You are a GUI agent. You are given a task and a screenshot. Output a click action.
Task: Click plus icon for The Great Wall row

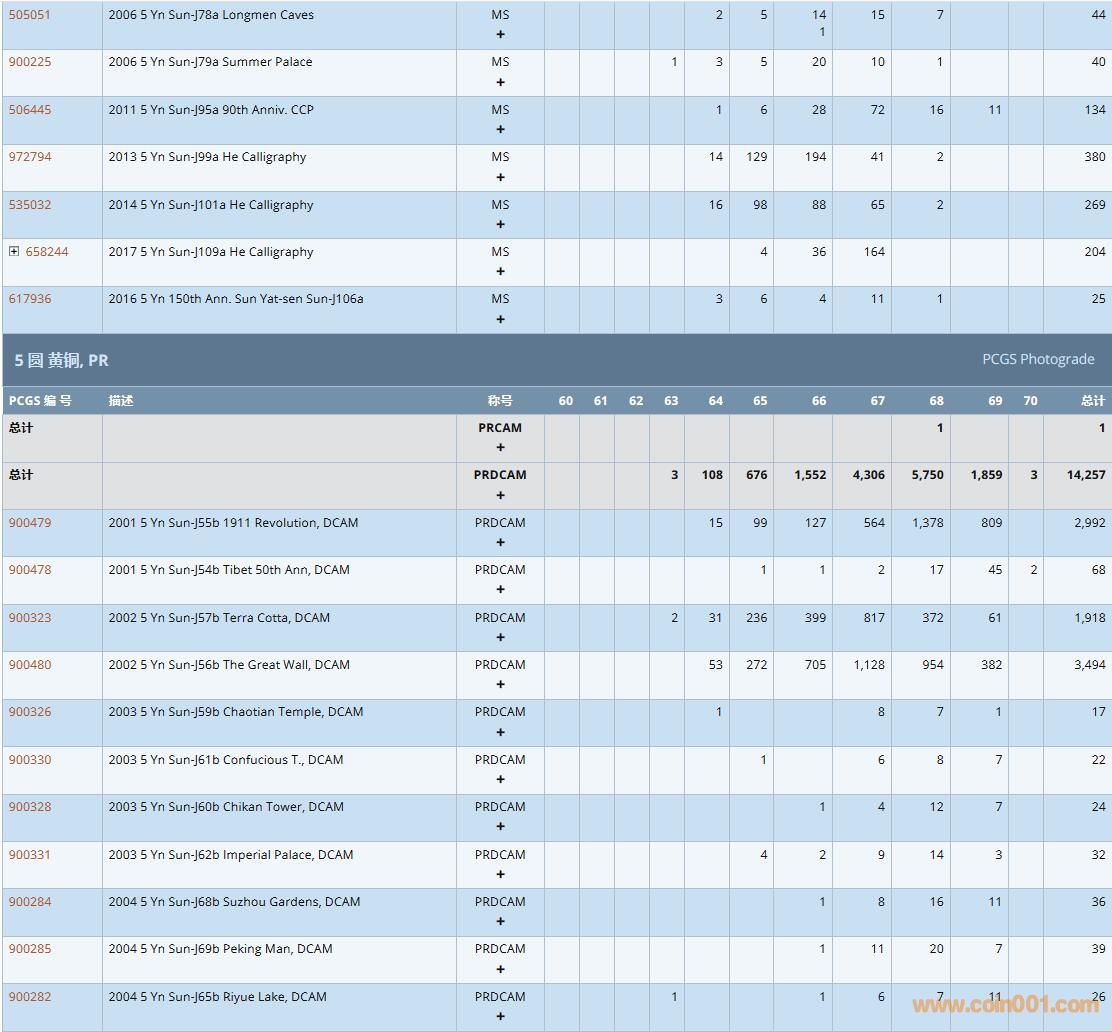coord(500,685)
